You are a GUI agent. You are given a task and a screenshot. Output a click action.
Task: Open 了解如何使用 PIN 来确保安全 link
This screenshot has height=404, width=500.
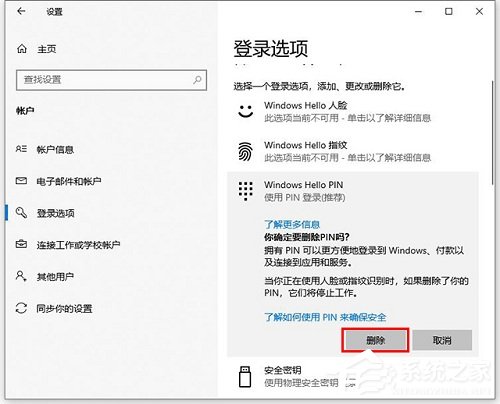coord(325,317)
